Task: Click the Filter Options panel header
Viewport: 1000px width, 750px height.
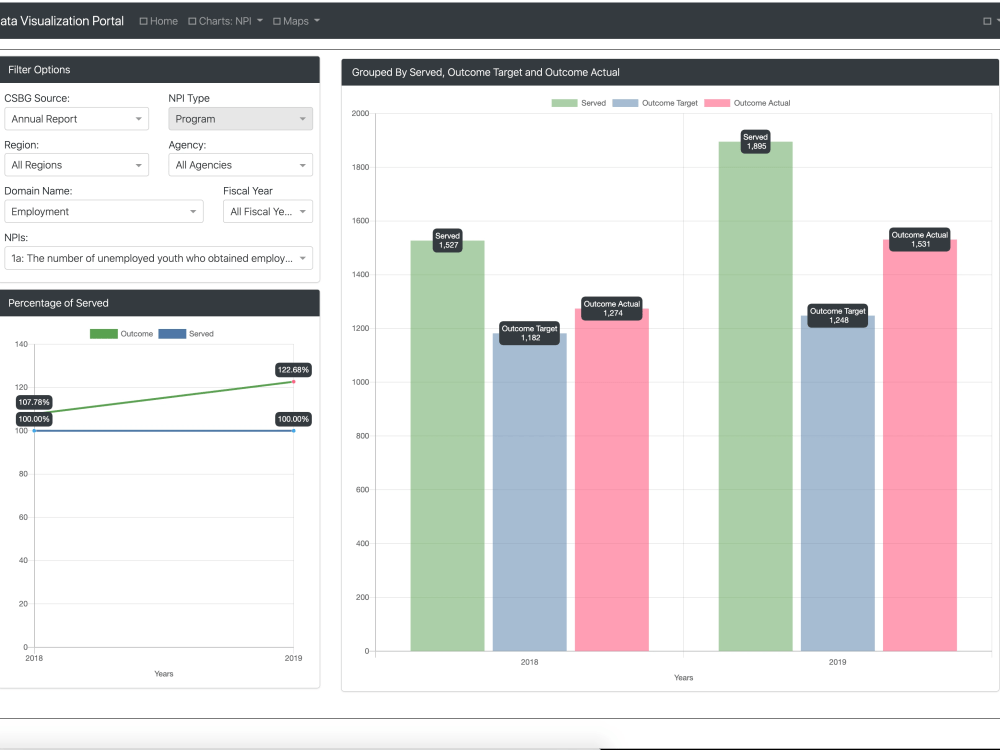Action: [x=159, y=70]
